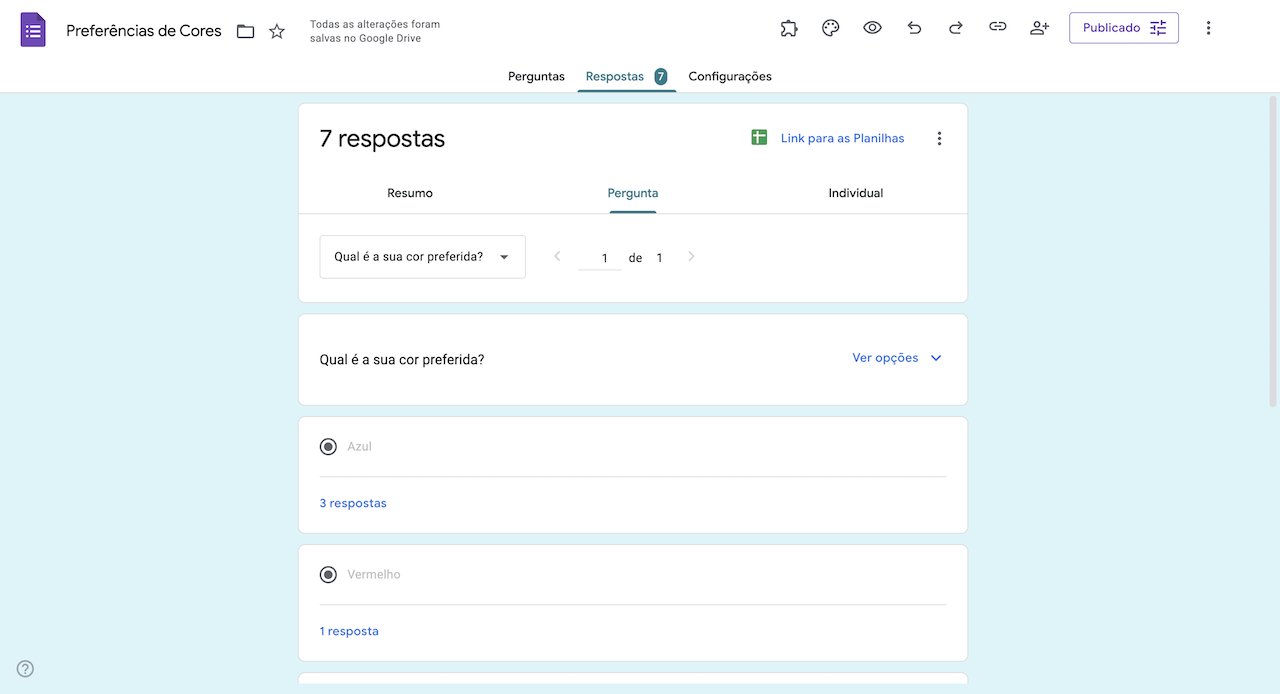The image size is (1280, 694).
Task: Click the Publicado button
Action: (1123, 28)
